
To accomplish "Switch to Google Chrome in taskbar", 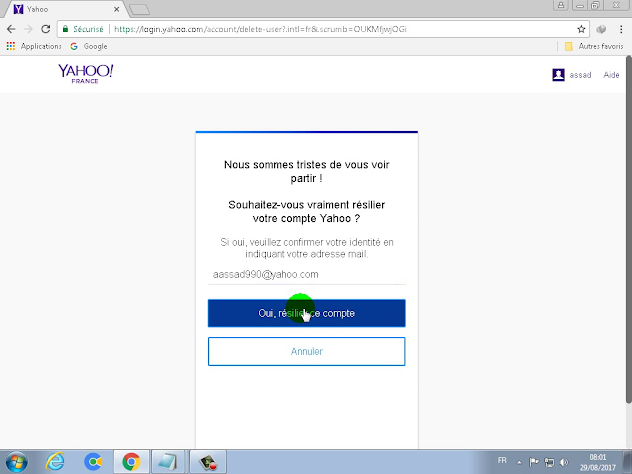I will (x=131, y=462).
